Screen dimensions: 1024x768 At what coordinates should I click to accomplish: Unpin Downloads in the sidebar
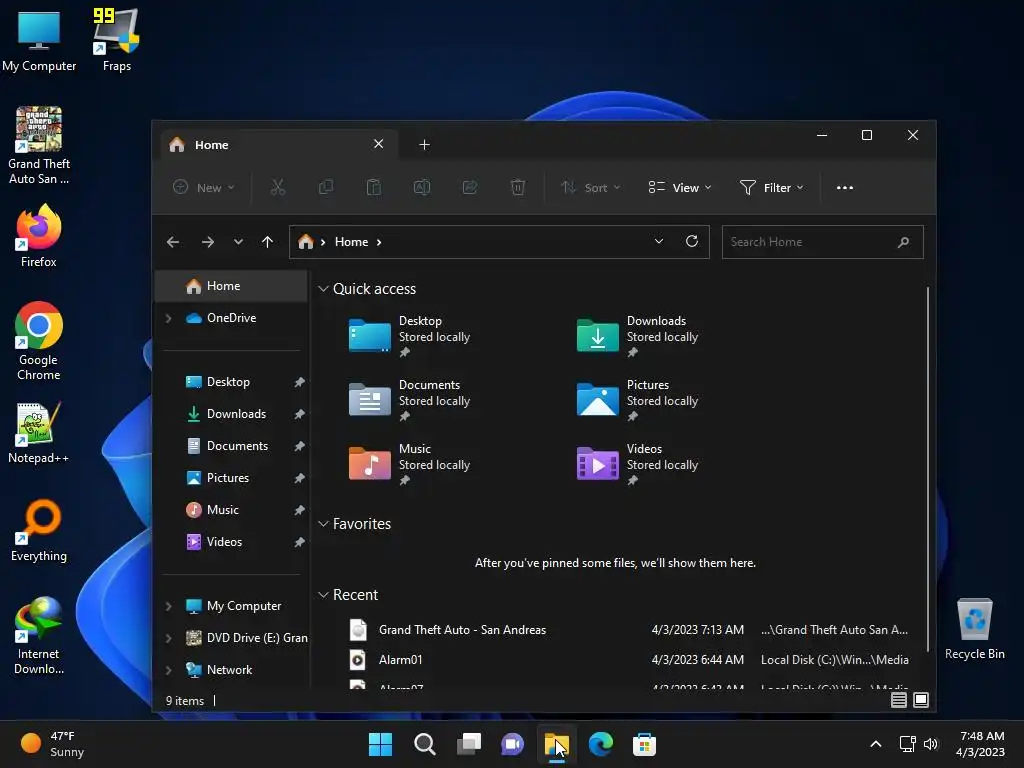[299, 414]
